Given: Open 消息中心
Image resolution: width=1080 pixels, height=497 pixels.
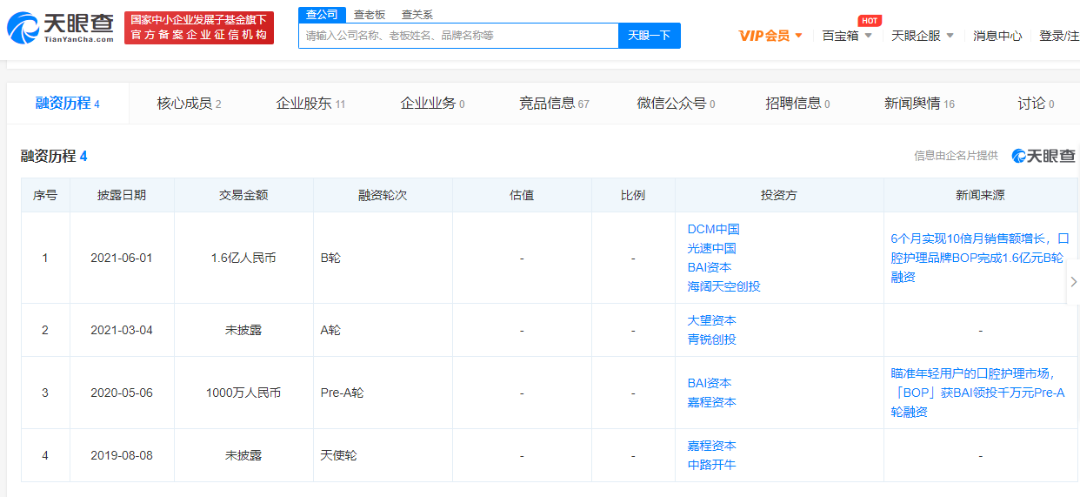Looking at the screenshot, I should tap(997, 36).
